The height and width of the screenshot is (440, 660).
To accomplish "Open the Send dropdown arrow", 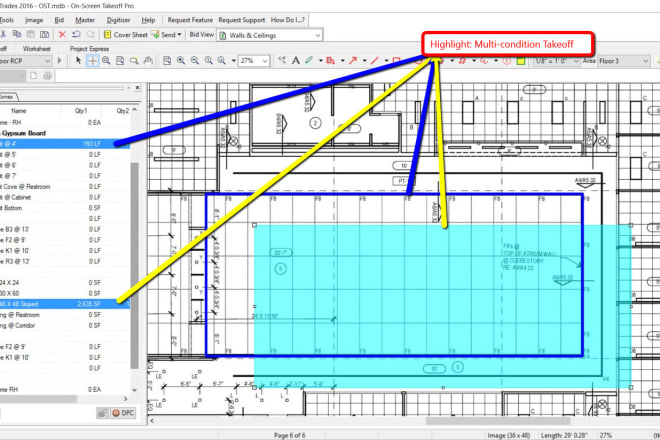I will [179, 35].
